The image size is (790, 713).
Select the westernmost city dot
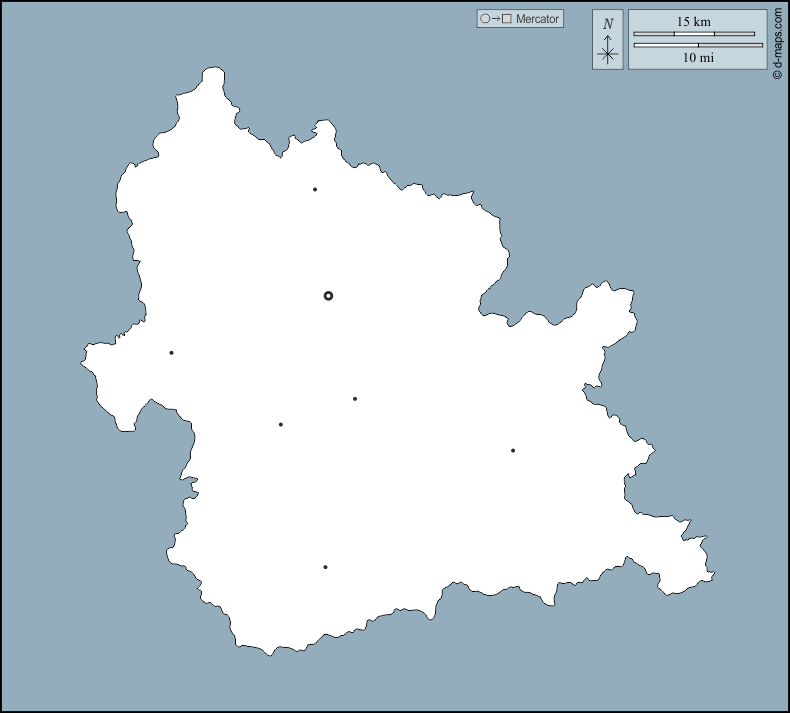tap(171, 352)
